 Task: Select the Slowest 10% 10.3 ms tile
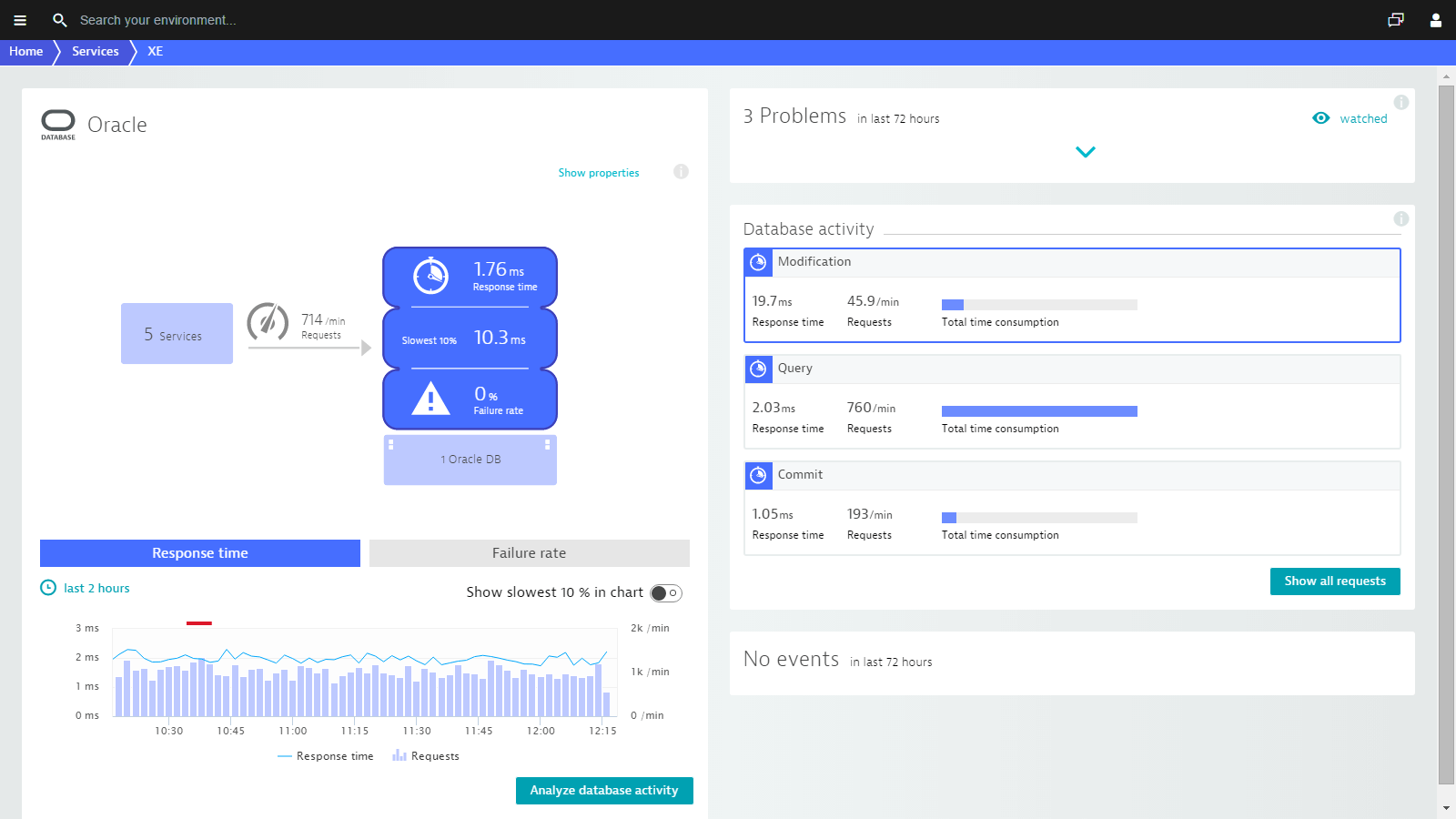click(x=470, y=339)
